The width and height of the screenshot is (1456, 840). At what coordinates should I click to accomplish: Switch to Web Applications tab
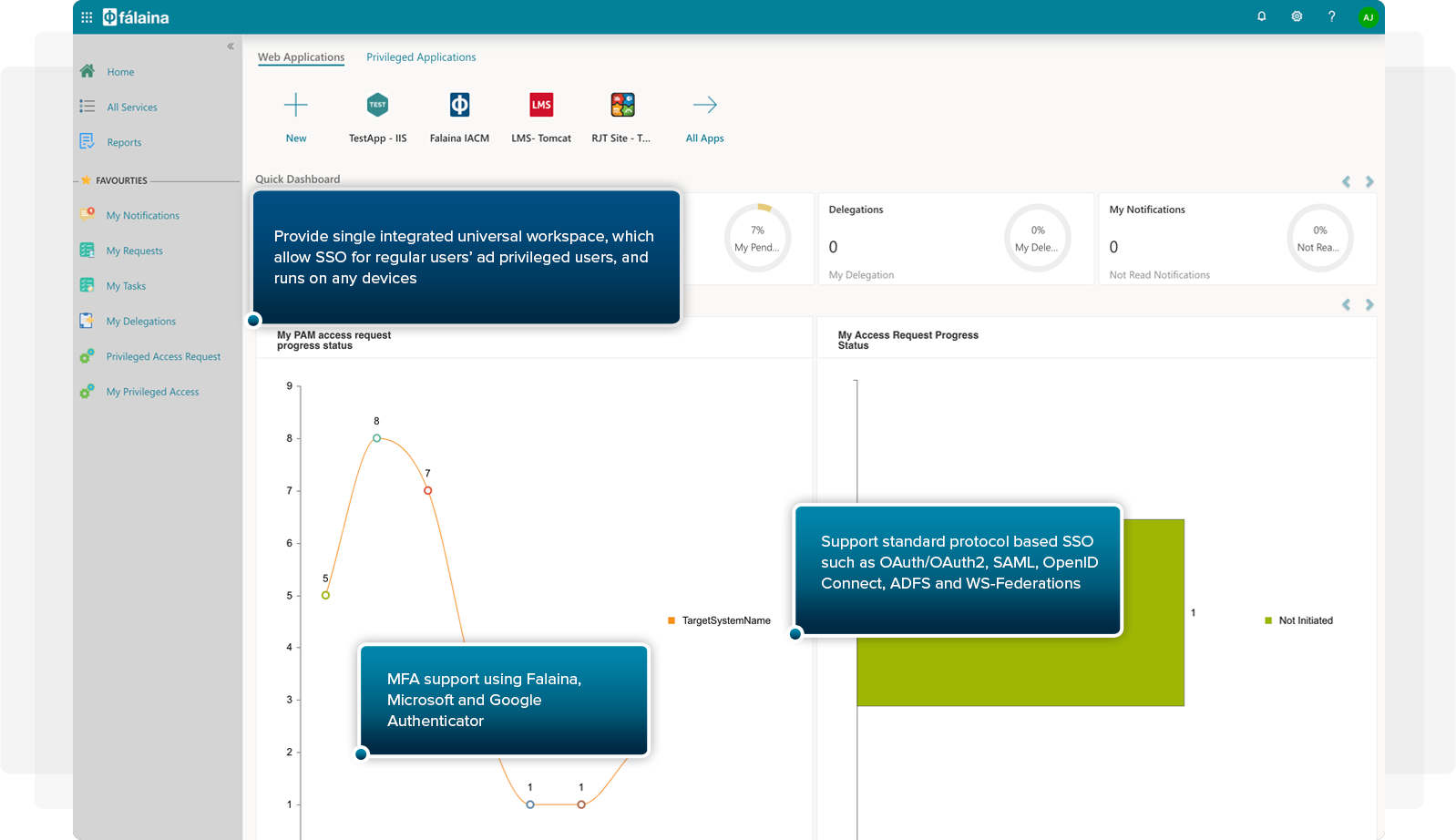coord(301,57)
